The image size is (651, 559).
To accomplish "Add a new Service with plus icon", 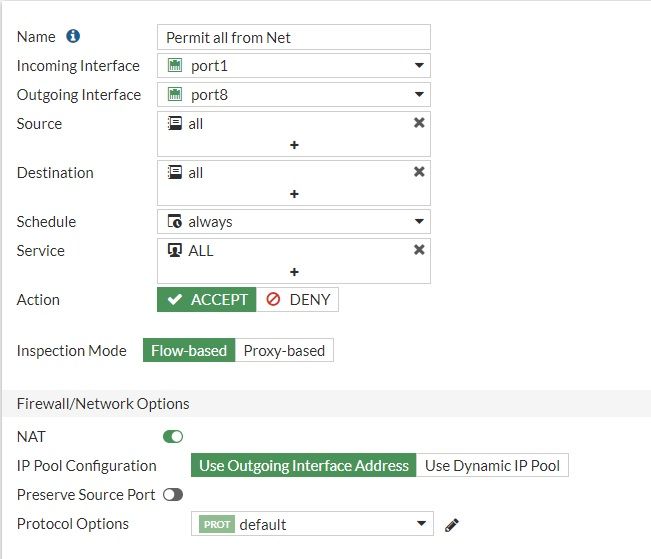I will (294, 272).
